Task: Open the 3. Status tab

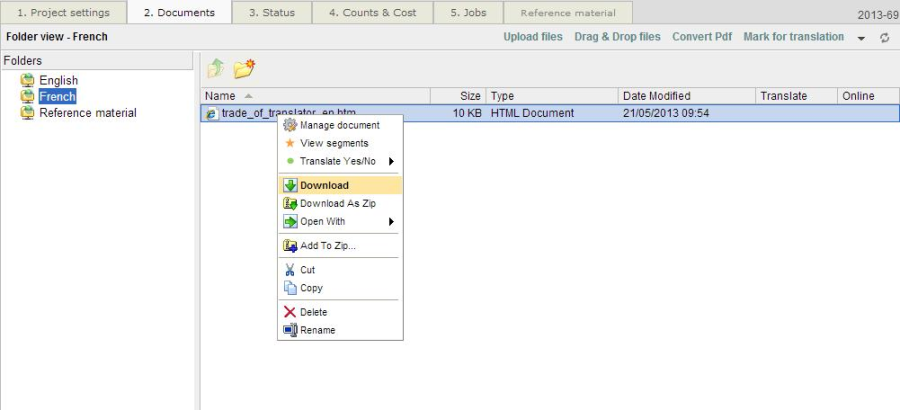Action: [x=271, y=13]
